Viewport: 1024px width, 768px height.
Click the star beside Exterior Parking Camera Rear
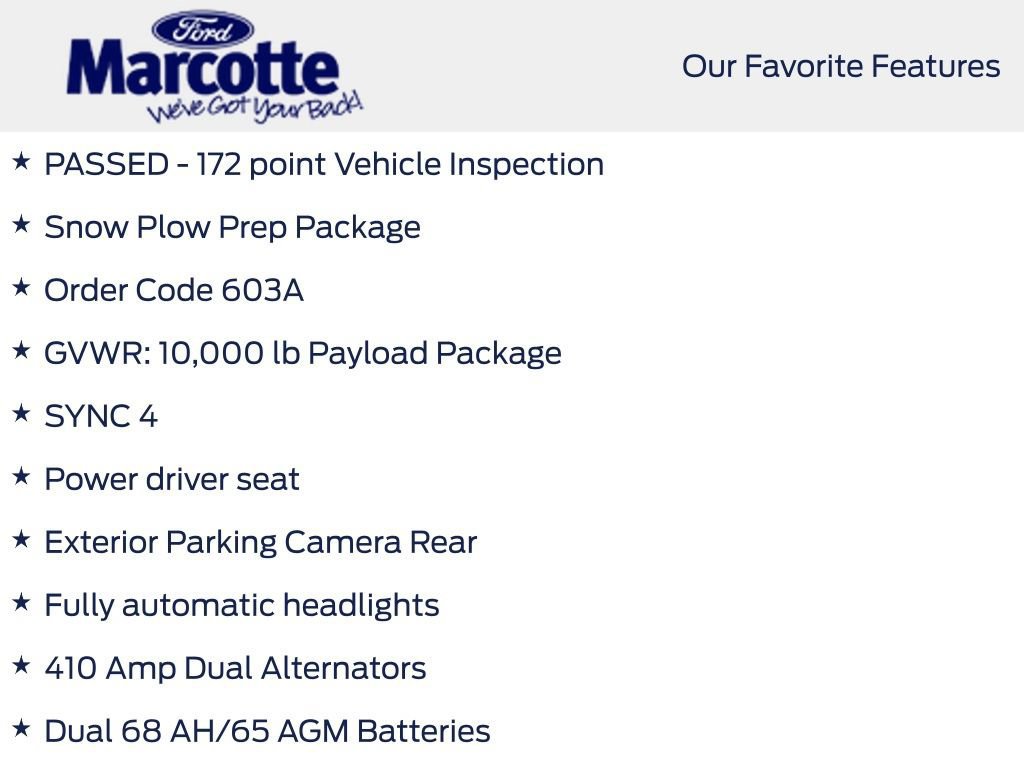(x=21, y=540)
